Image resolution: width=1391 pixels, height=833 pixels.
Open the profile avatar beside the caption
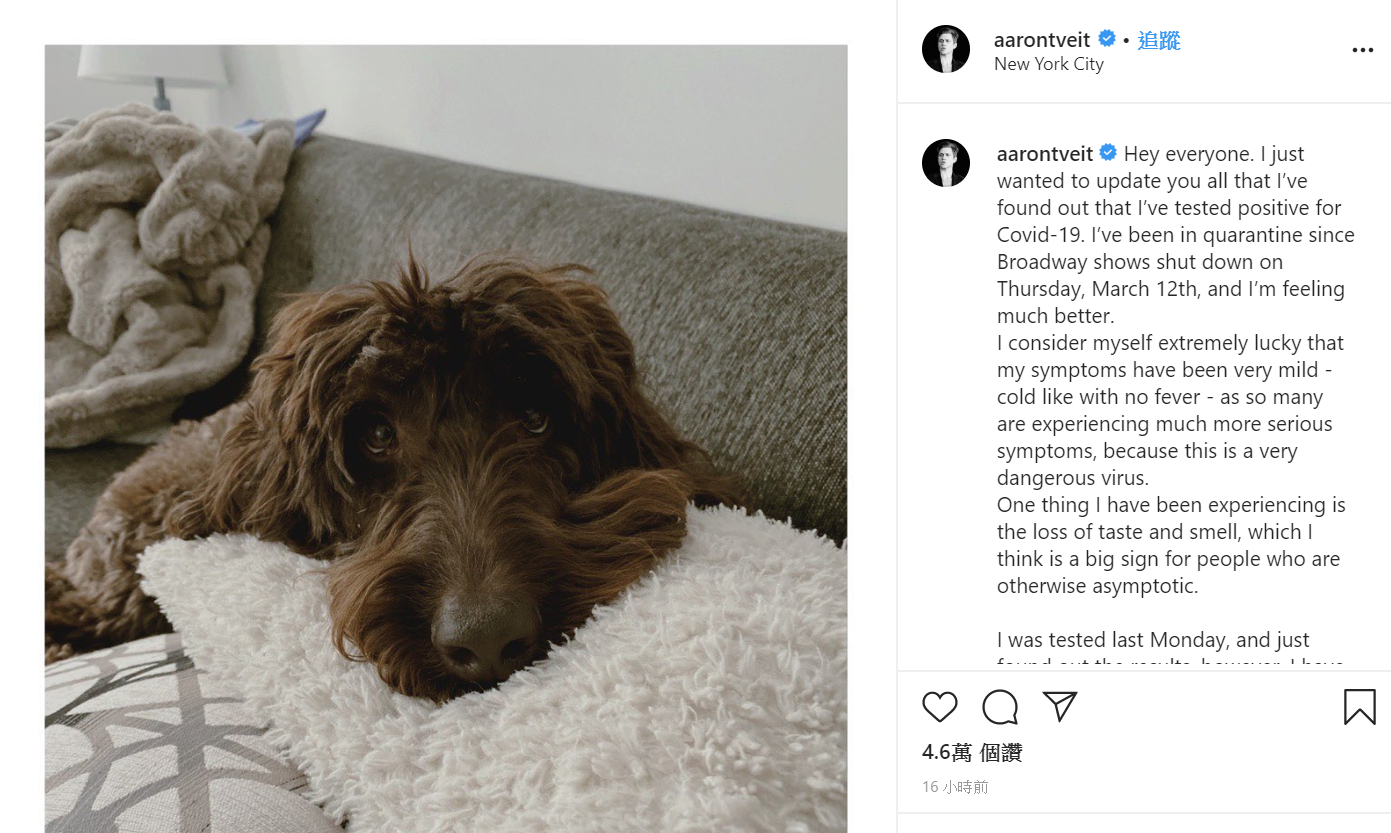[946, 163]
